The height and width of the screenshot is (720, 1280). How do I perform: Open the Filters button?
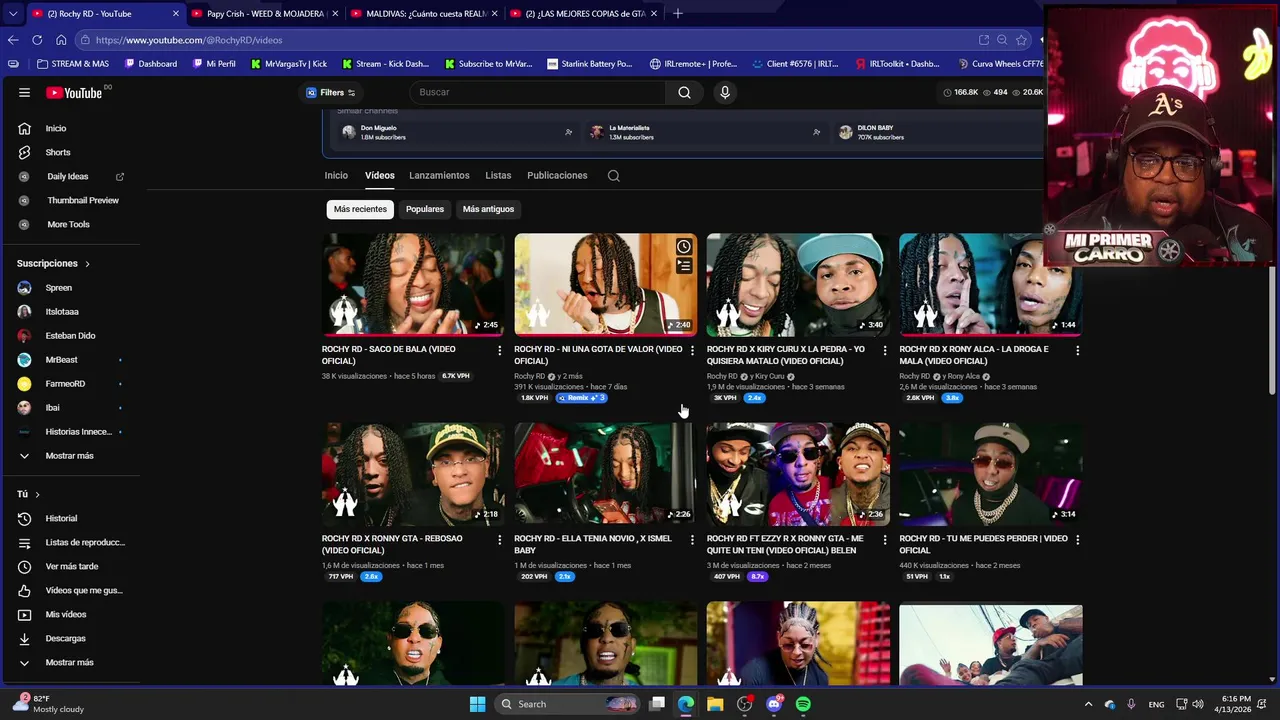tap(332, 92)
